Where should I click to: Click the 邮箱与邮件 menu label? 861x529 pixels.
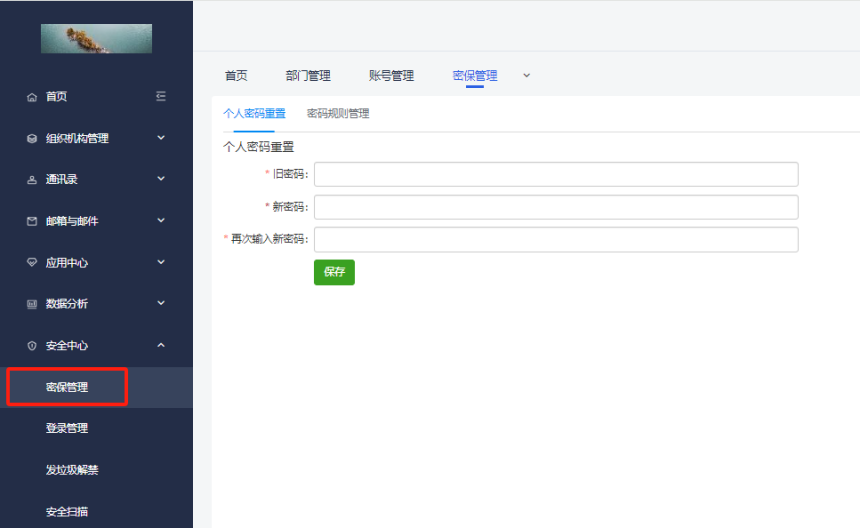pyautogui.click(x=72, y=221)
